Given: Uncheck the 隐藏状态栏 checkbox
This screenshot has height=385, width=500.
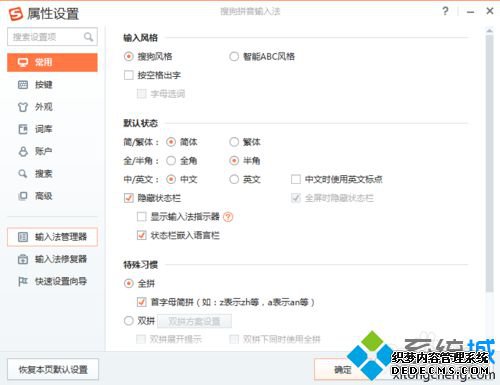Looking at the screenshot, I should [129, 198].
